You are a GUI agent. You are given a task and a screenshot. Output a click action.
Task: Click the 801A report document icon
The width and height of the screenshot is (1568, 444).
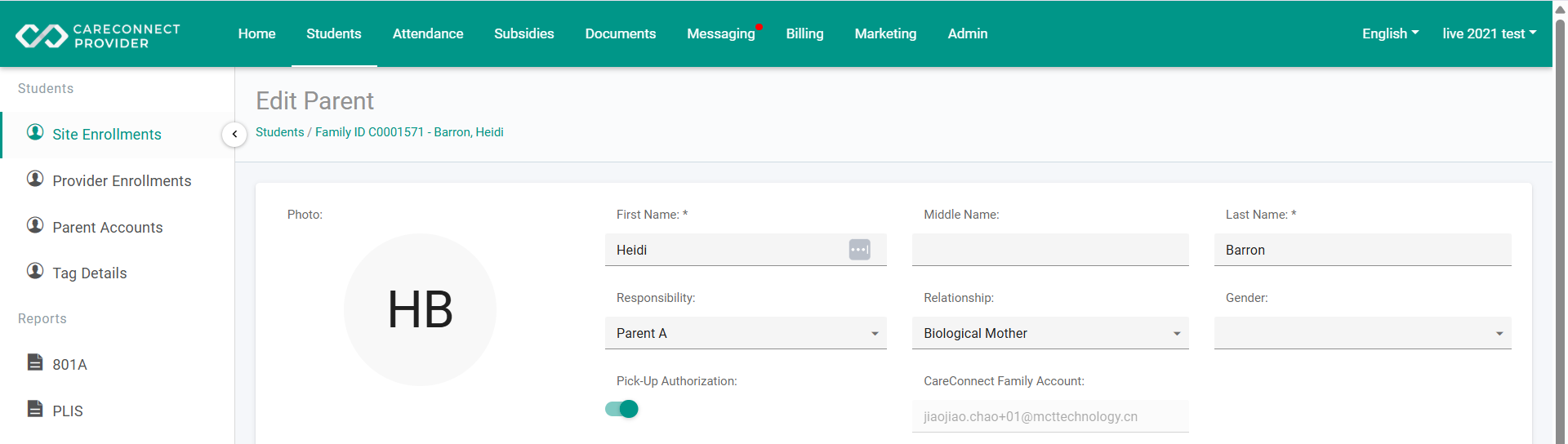(35, 362)
